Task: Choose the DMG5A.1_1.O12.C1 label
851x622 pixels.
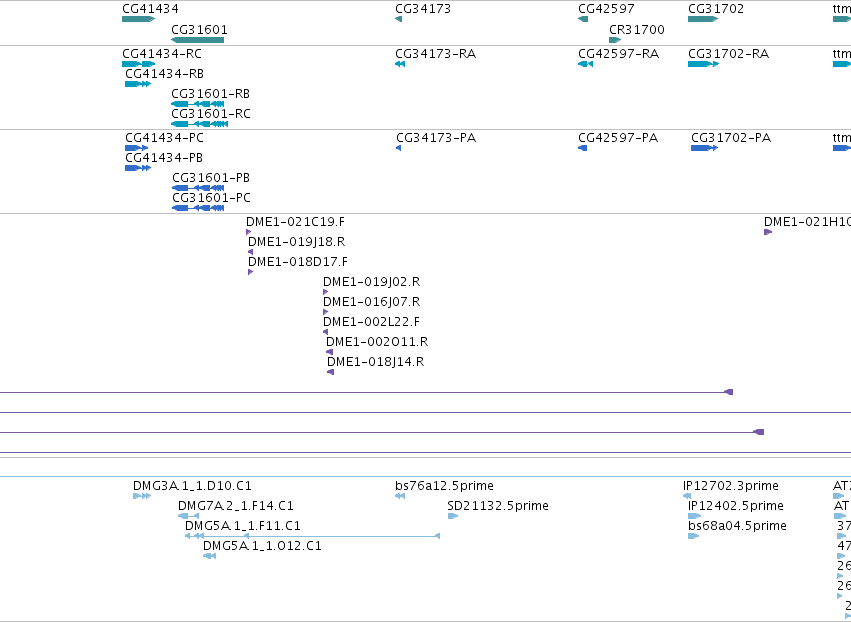Action: coord(262,547)
